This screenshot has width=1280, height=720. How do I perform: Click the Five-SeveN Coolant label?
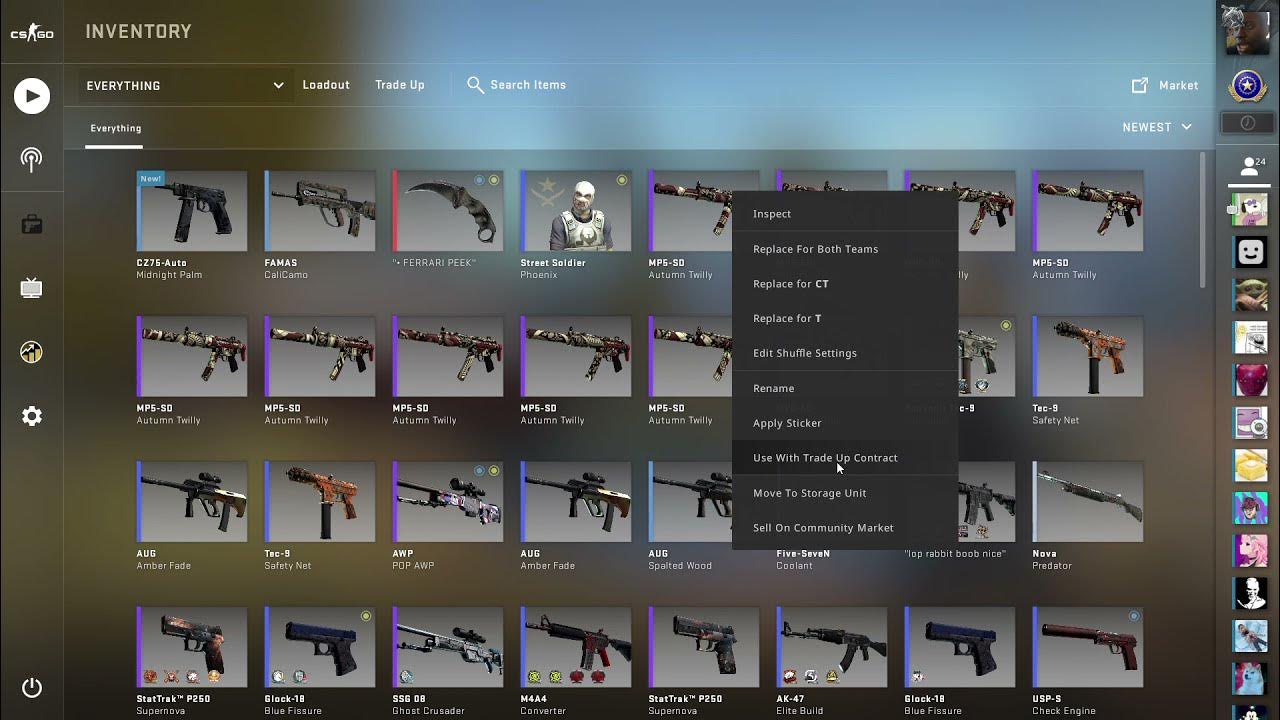tap(803, 559)
